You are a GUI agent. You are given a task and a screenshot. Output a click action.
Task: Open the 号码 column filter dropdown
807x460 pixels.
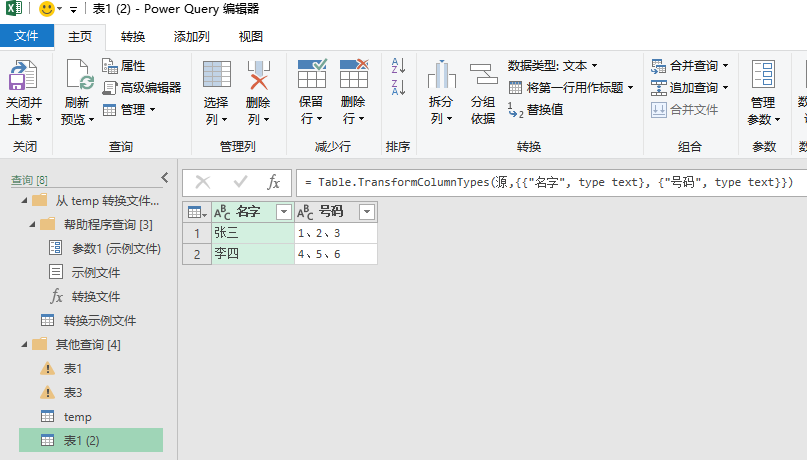[x=367, y=212]
